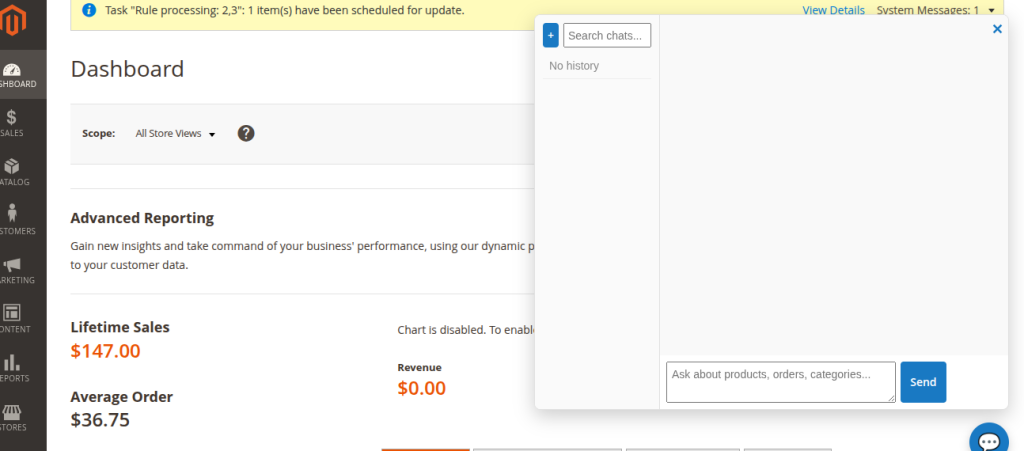
Task: Open the All Store Views scope dropdown
Action: coord(175,133)
